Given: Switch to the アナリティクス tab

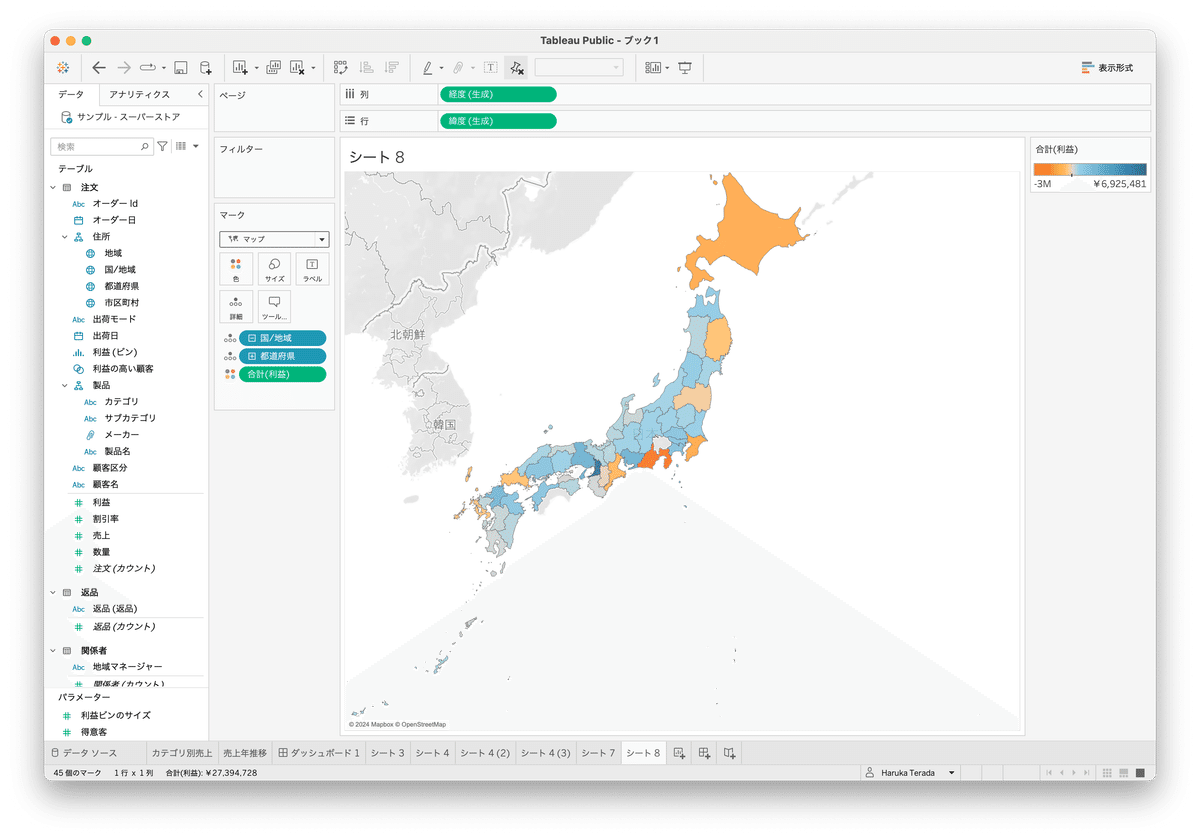Looking at the screenshot, I should click(x=139, y=94).
